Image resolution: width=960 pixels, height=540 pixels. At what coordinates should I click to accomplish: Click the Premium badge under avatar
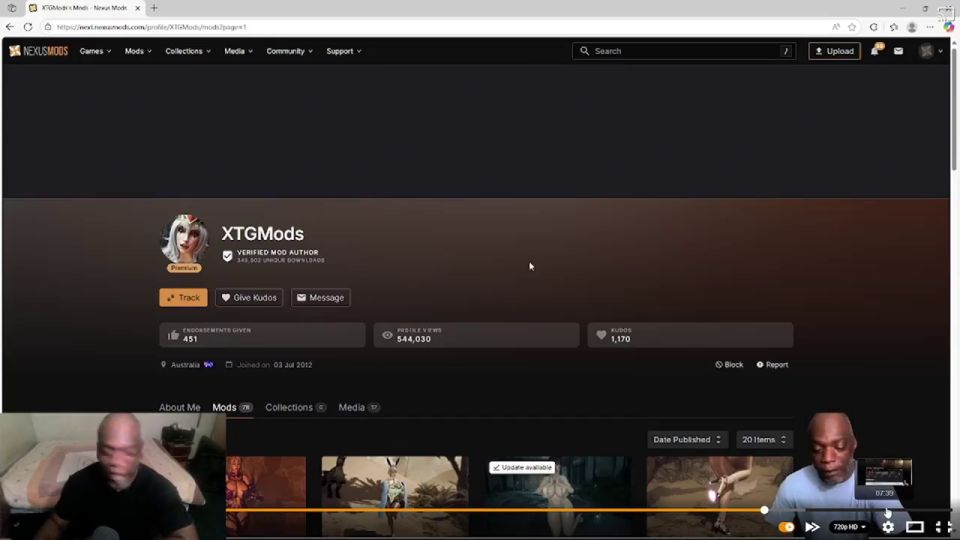[x=184, y=268]
